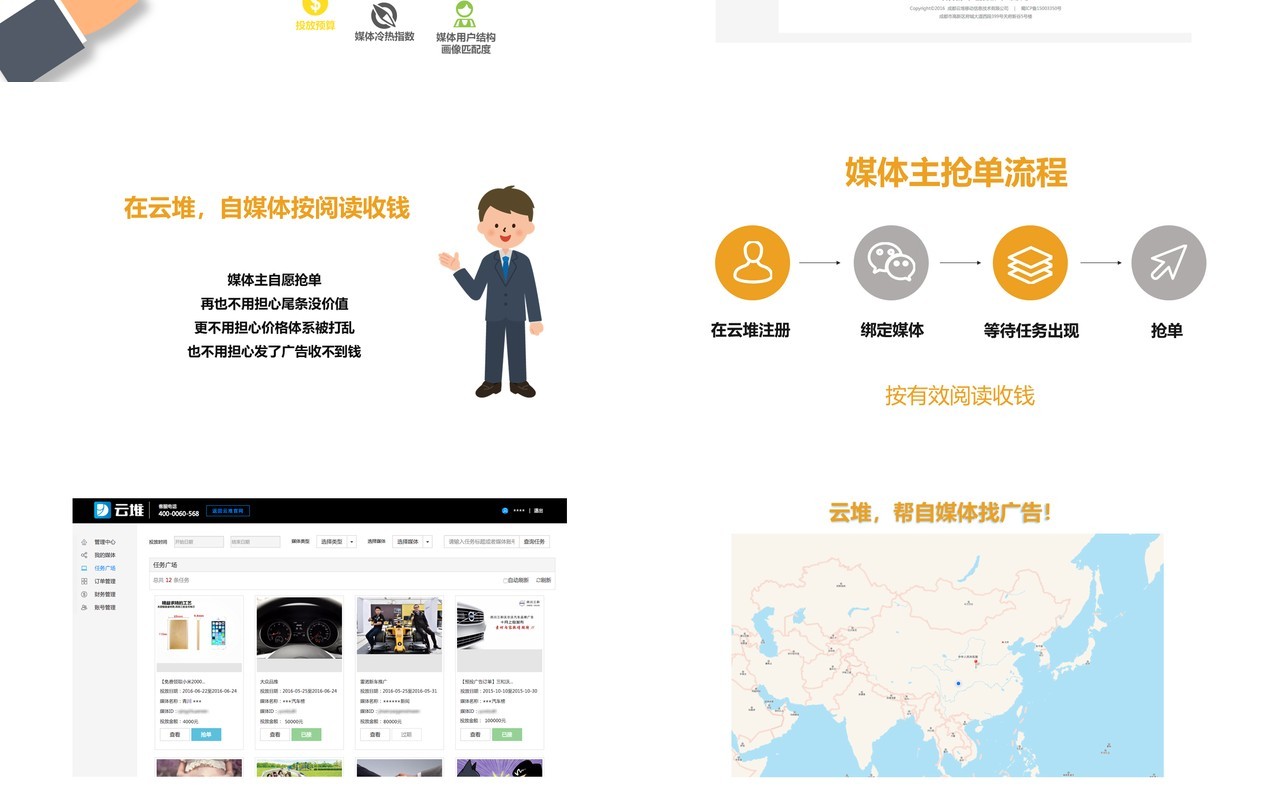This screenshot has width=1280, height=800.
Task: Click the 返回云堆官网 button
Action: pyautogui.click(x=228, y=511)
